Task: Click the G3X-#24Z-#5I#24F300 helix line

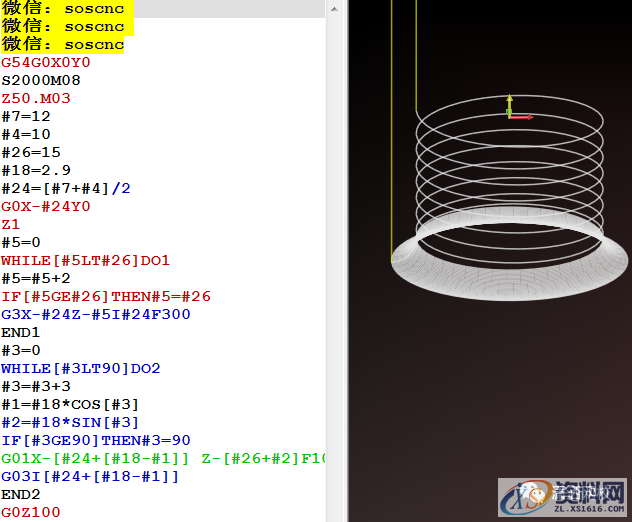Action: point(95,315)
